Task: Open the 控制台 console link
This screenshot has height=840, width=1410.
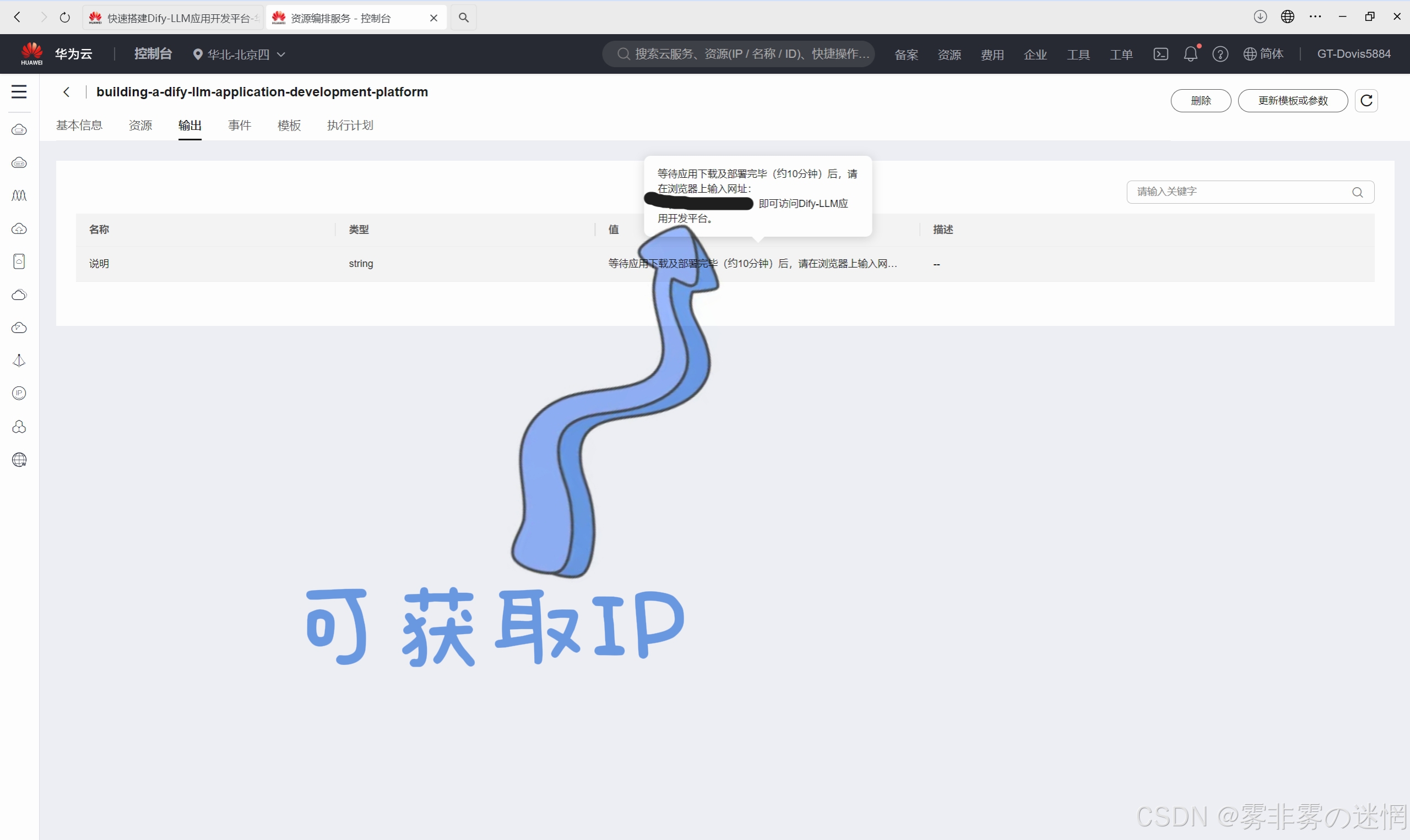Action: (x=153, y=54)
